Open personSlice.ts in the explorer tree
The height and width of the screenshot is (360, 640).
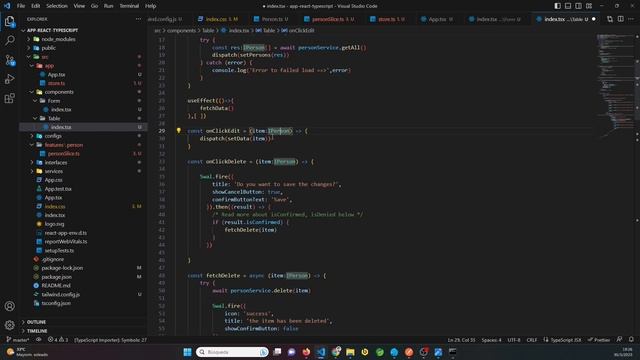tap(63, 153)
